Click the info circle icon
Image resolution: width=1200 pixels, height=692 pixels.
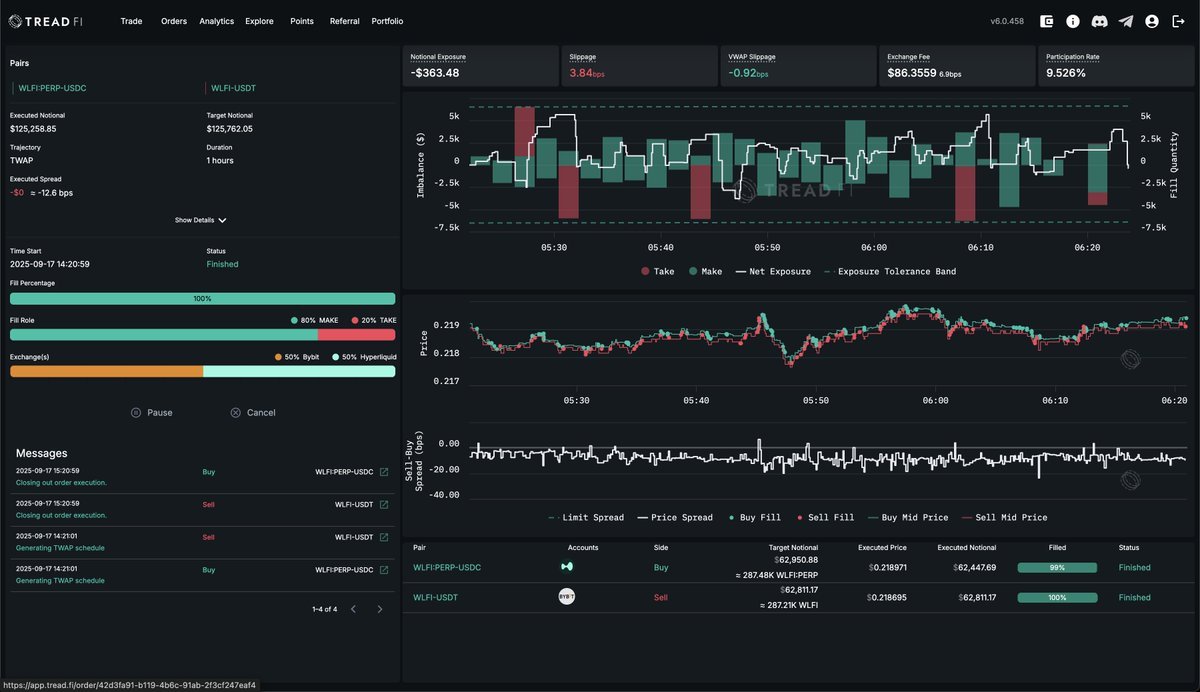tap(1073, 21)
